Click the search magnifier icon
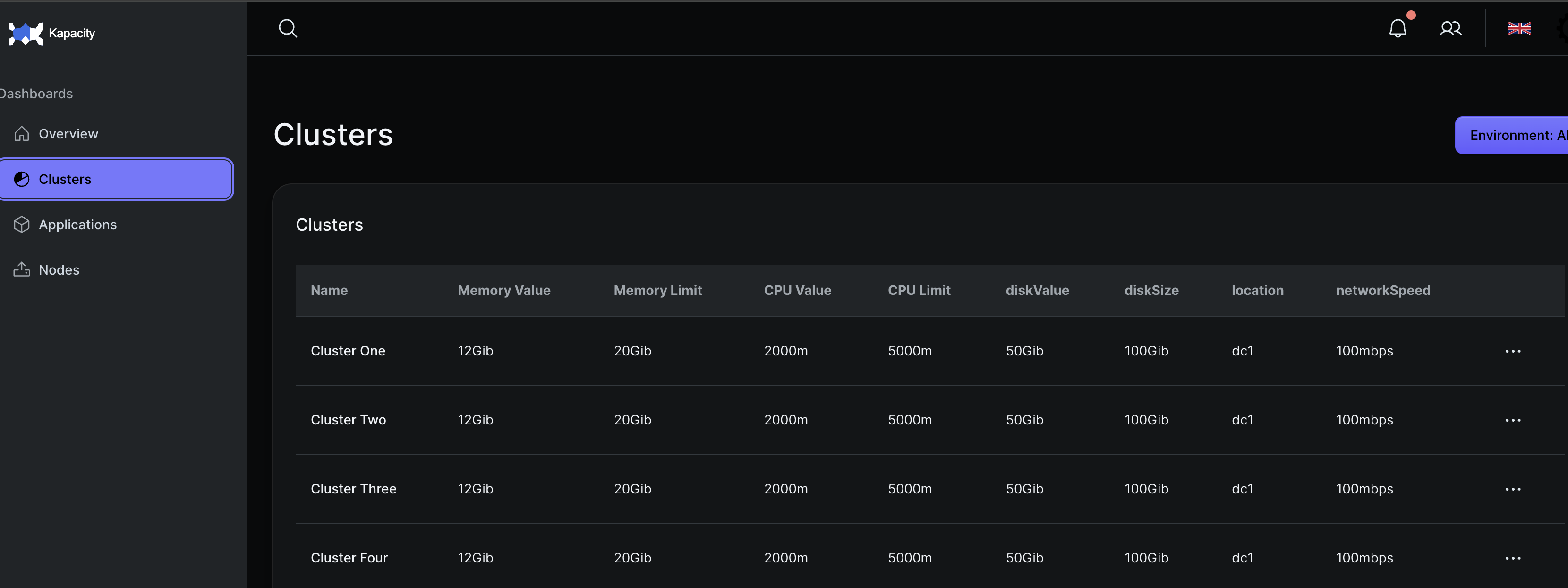1568x588 pixels. [x=287, y=29]
